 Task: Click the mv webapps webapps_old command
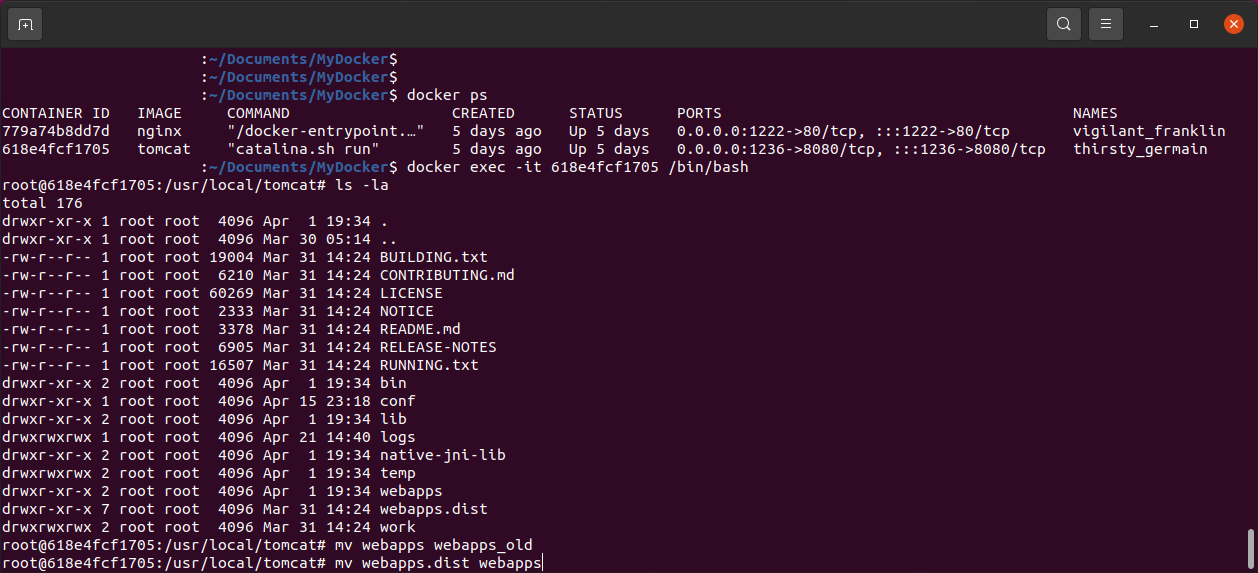(433, 545)
